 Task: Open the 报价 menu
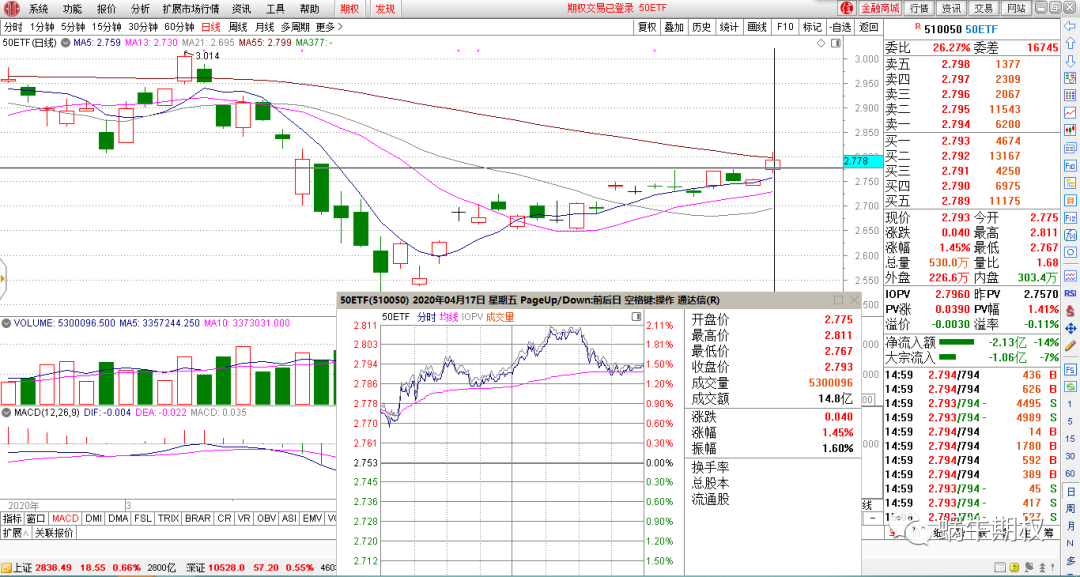(106, 9)
